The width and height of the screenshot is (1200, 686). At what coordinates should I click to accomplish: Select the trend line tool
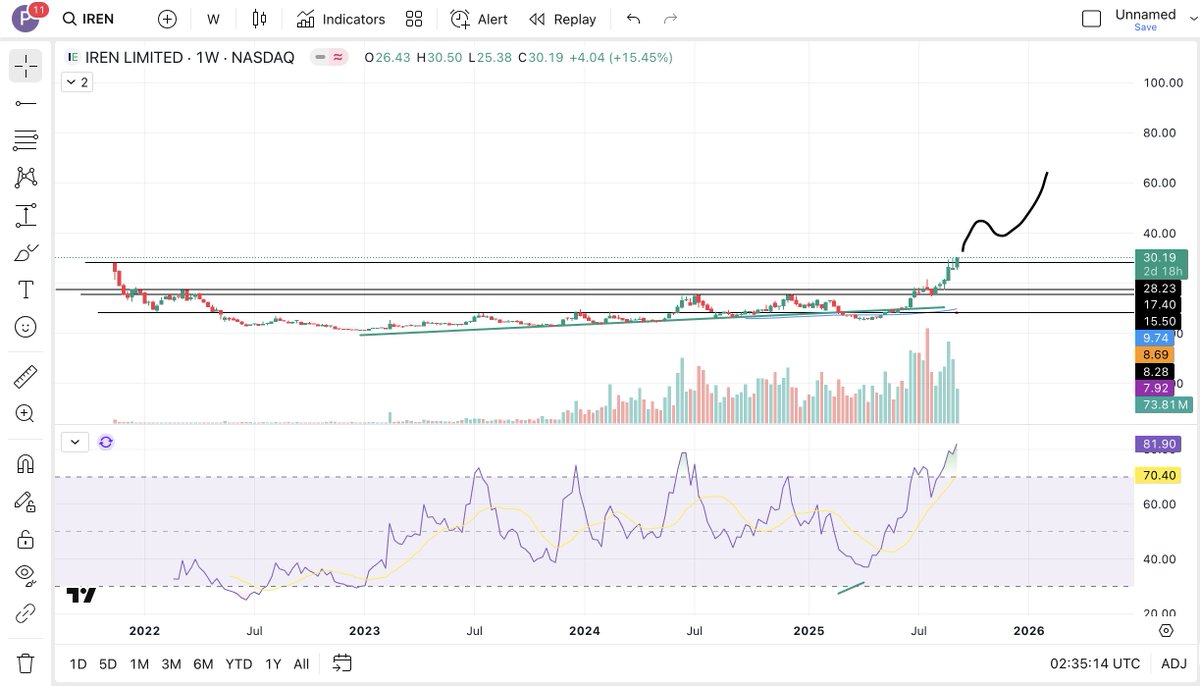point(26,103)
